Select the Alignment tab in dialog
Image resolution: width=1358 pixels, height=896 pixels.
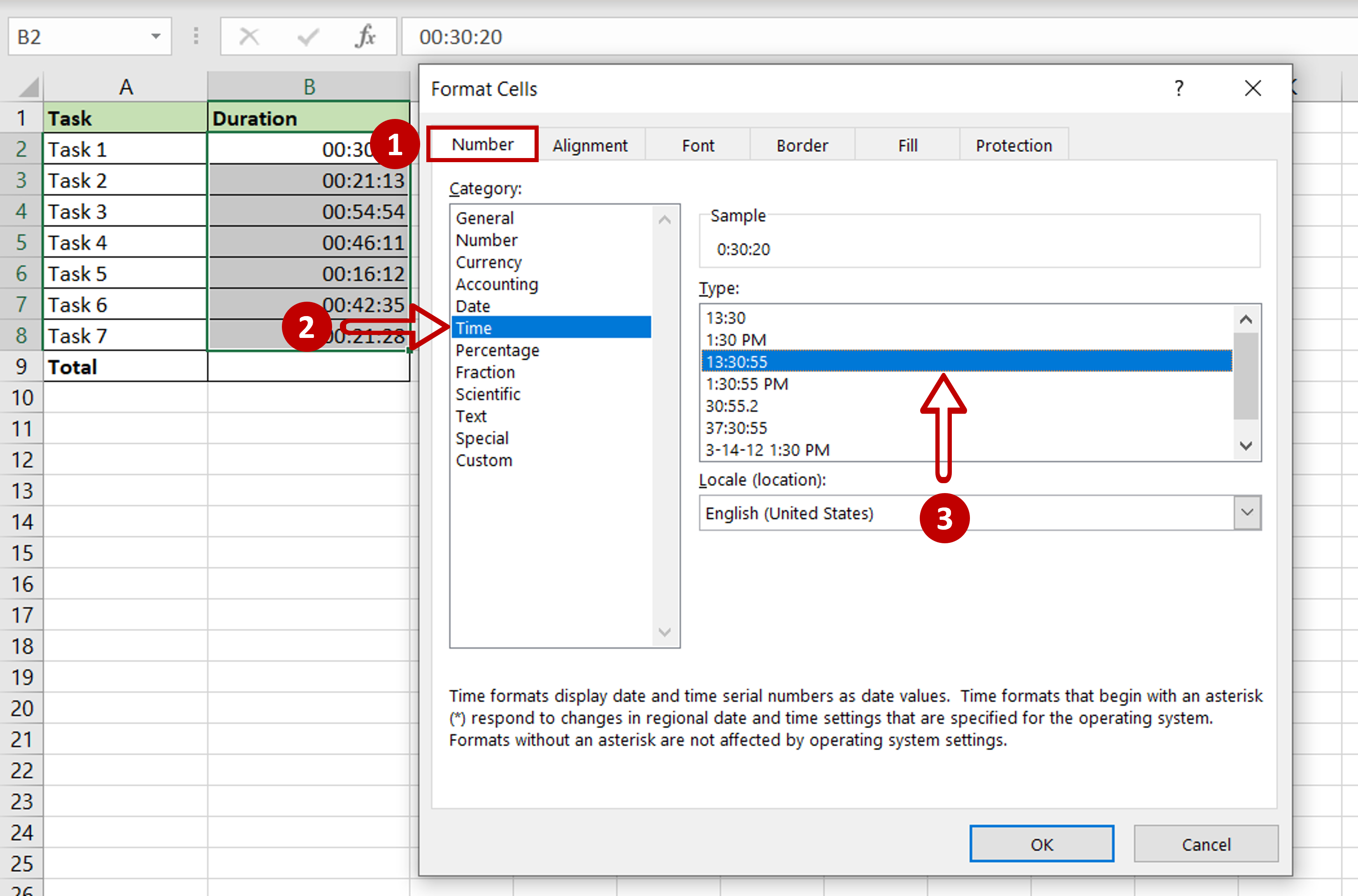click(x=590, y=144)
